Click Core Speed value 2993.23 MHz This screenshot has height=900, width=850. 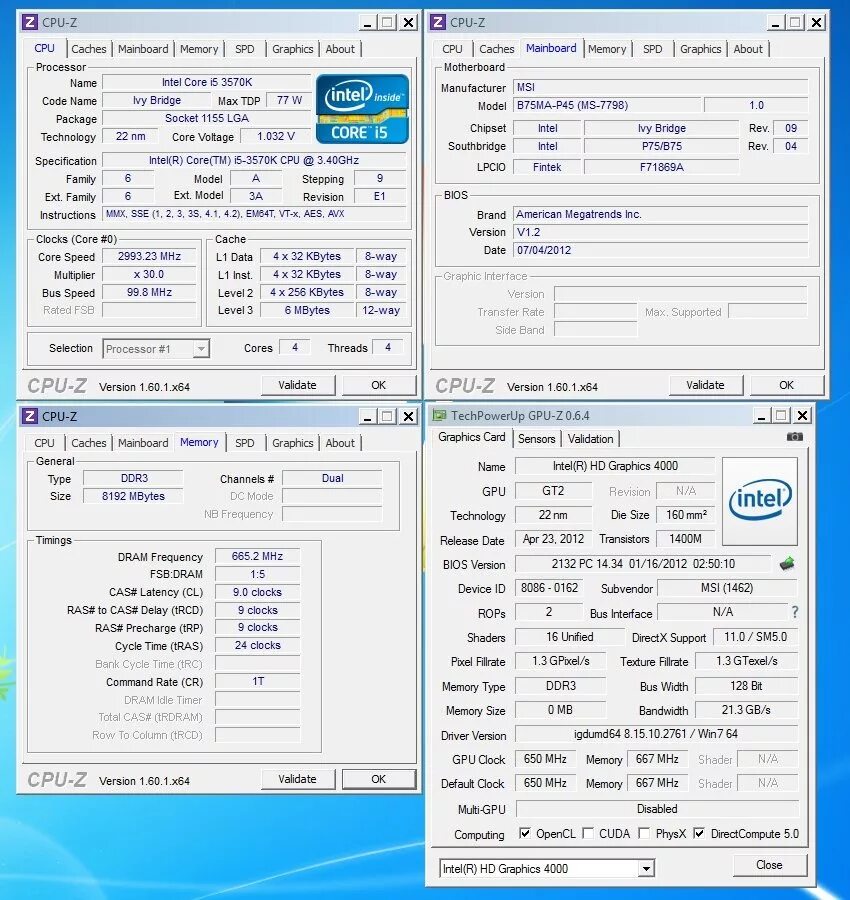click(149, 256)
